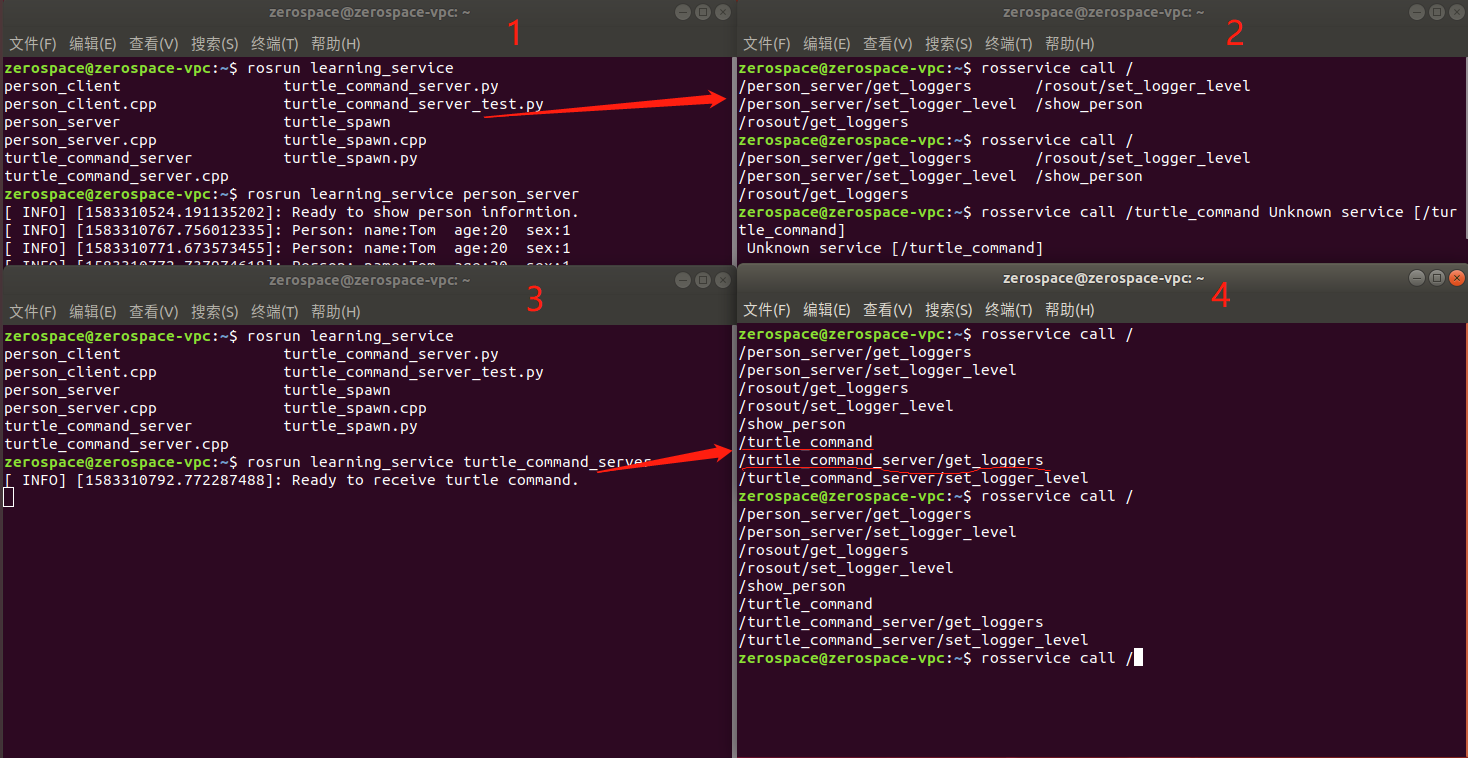Open 编辑(E) menu in the Unknown service terminal
1468x758 pixels.
coord(827,44)
